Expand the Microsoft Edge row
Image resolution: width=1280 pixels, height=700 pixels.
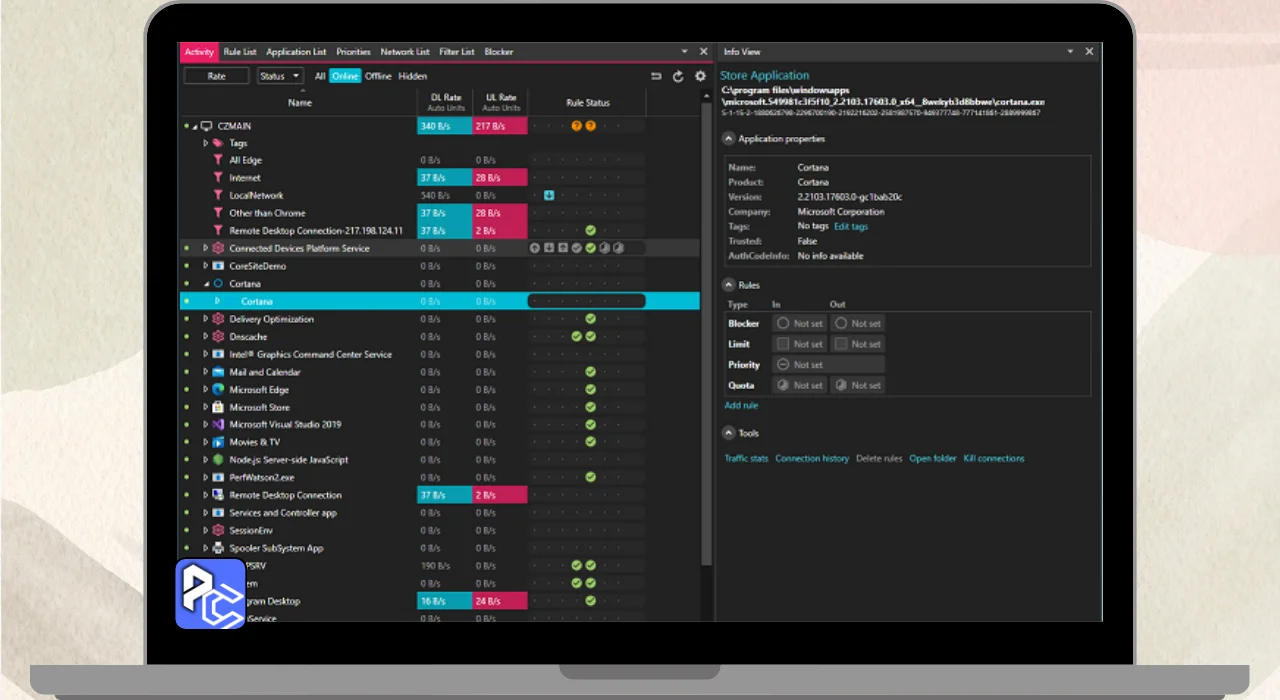206,389
